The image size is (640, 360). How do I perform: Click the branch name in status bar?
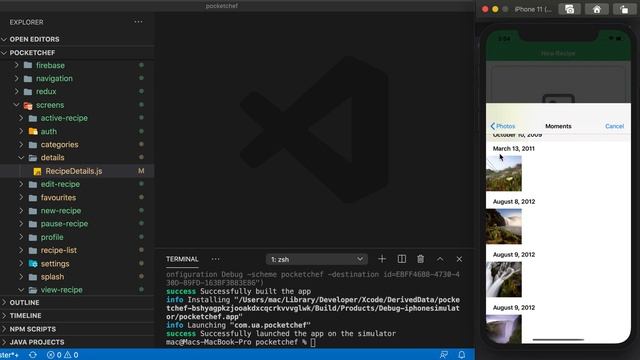click(9, 355)
